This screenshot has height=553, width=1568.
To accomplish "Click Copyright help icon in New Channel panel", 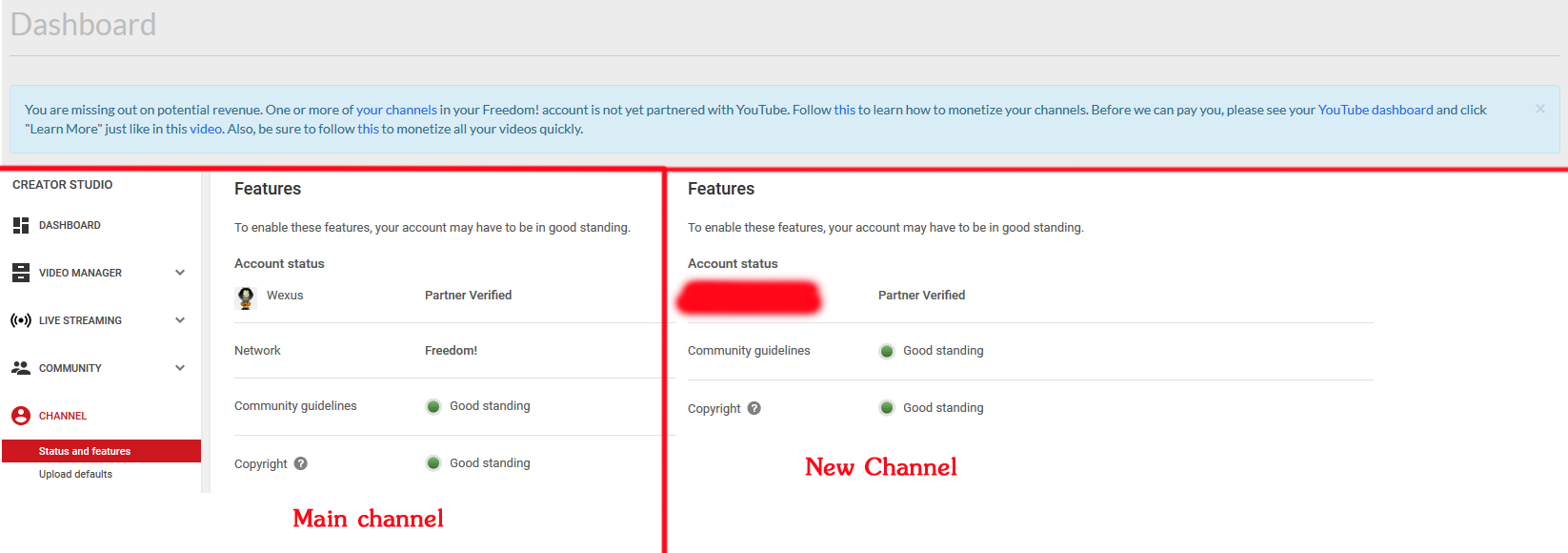I will (754, 408).
